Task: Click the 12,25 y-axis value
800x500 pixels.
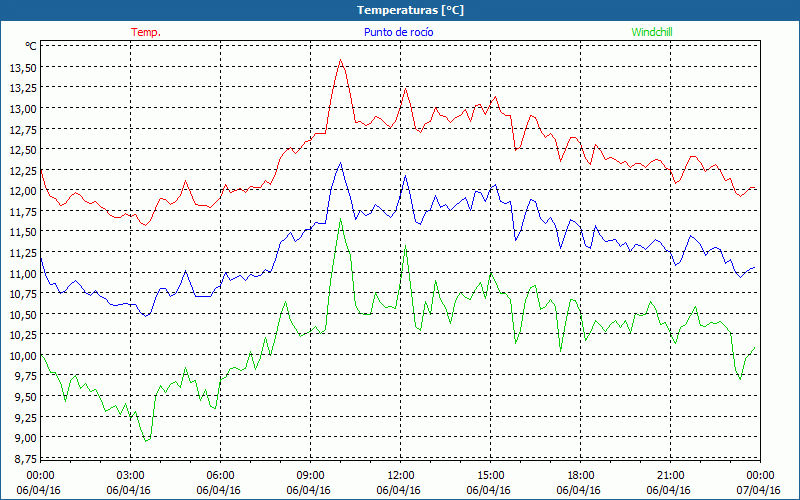Action: [22, 170]
